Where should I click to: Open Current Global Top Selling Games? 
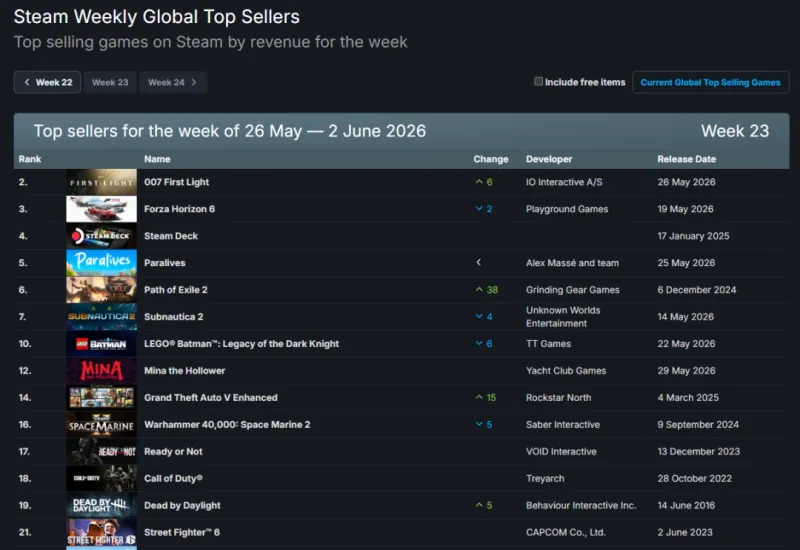coord(710,82)
